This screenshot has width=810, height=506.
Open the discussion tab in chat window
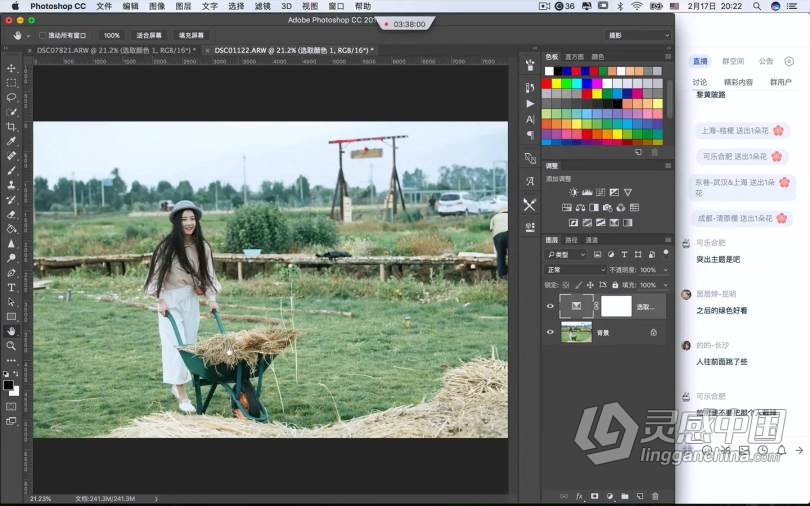point(699,82)
